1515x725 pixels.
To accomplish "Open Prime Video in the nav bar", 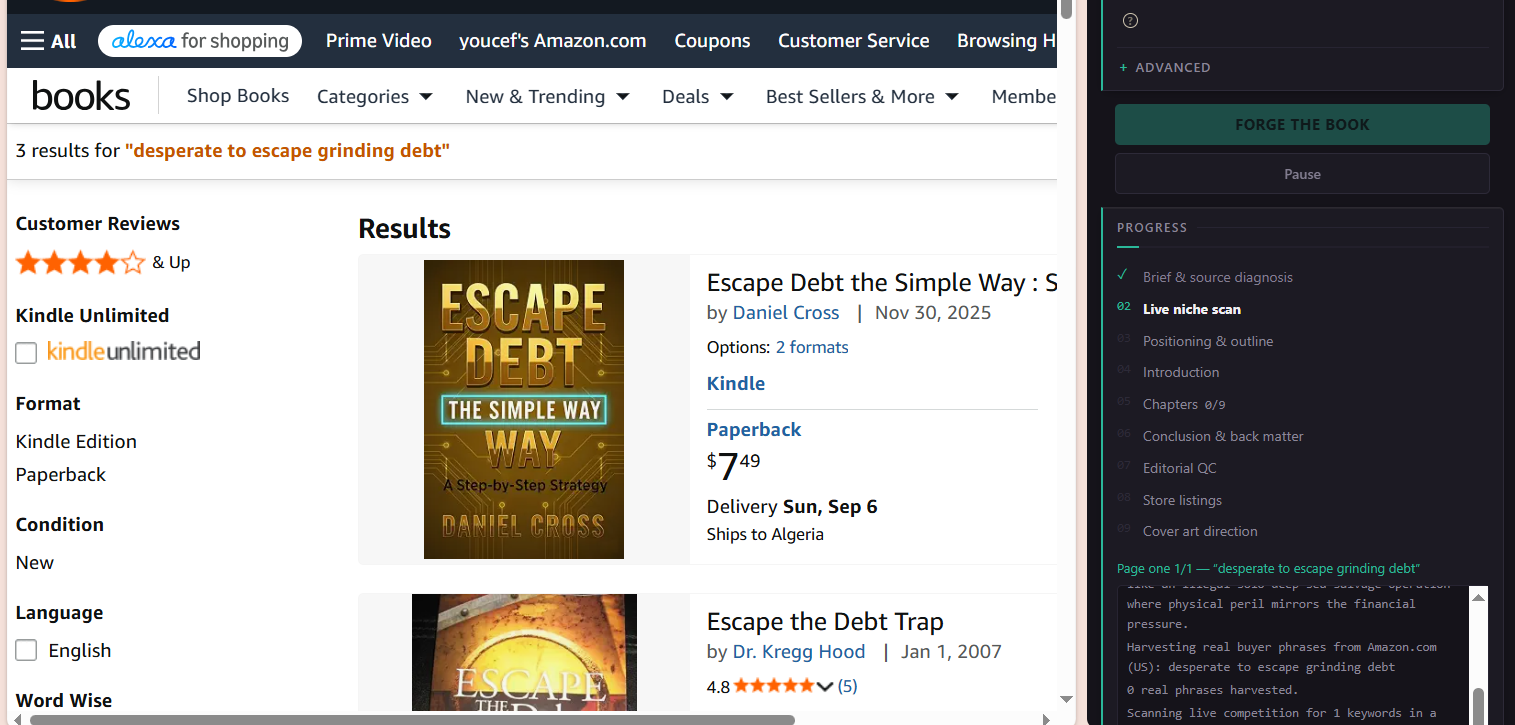I will 379,41.
